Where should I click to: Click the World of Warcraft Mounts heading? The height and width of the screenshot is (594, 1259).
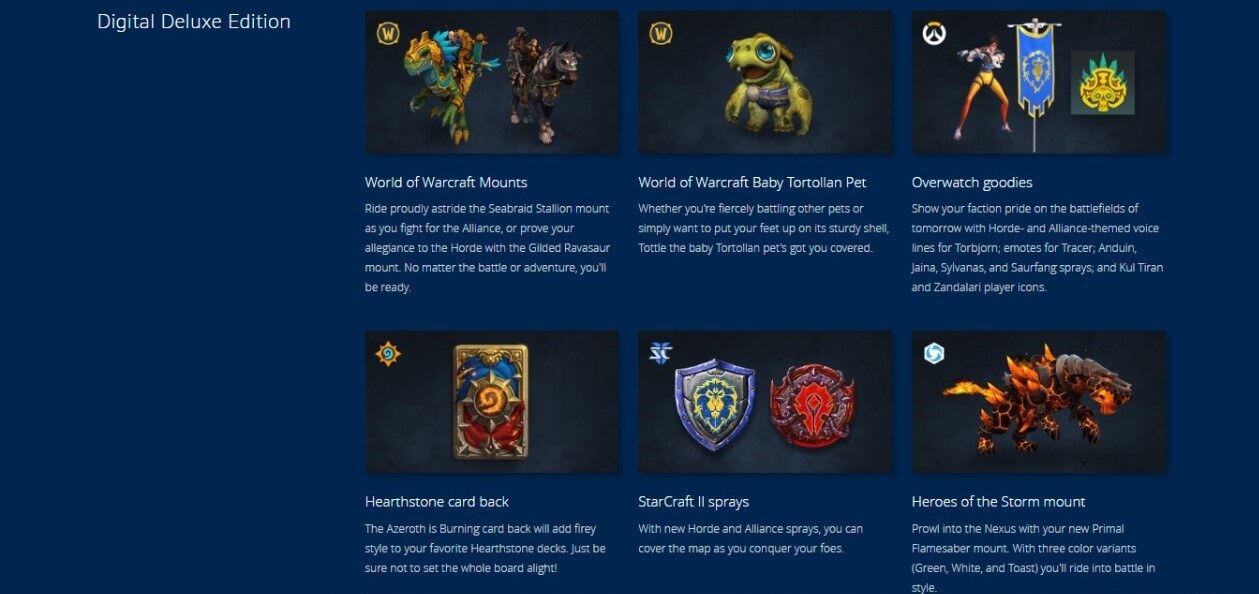click(x=446, y=182)
